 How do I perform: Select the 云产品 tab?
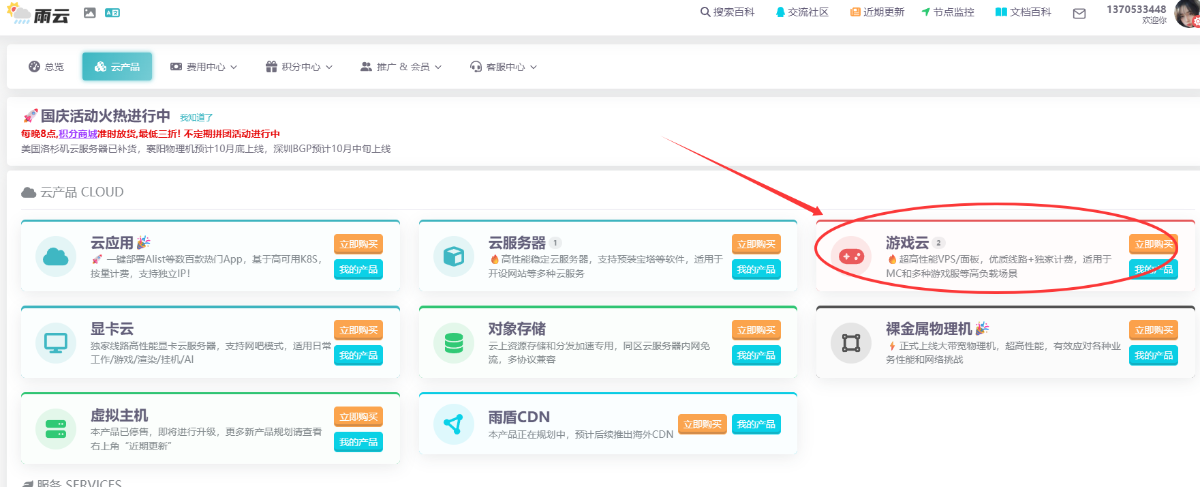click(x=117, y=67)
